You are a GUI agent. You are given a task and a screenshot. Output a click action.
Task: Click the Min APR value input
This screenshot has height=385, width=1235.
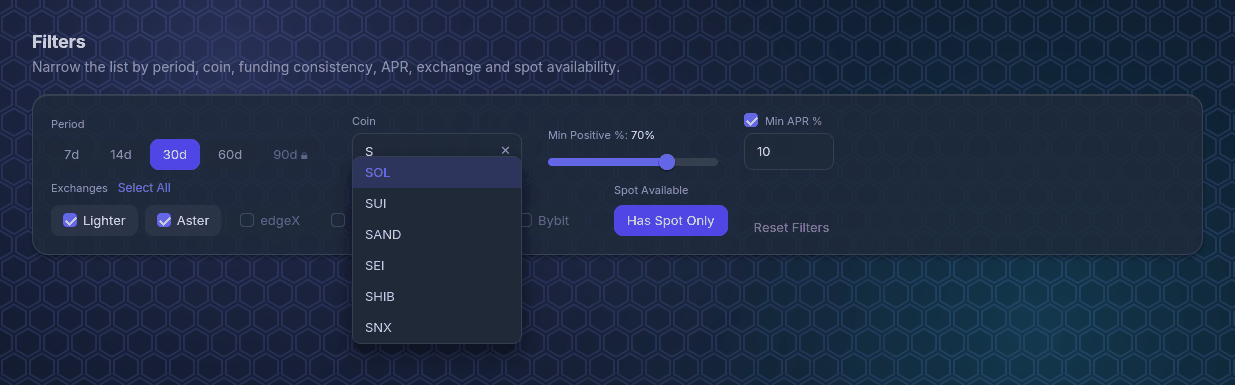pos(788,152)
